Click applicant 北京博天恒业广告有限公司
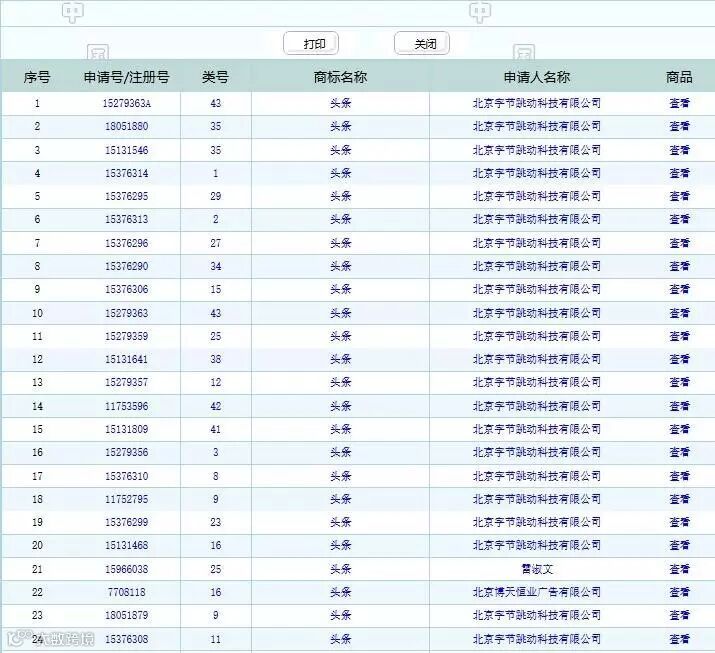This screenshot has height=653, width=715. tap(537, 592)
